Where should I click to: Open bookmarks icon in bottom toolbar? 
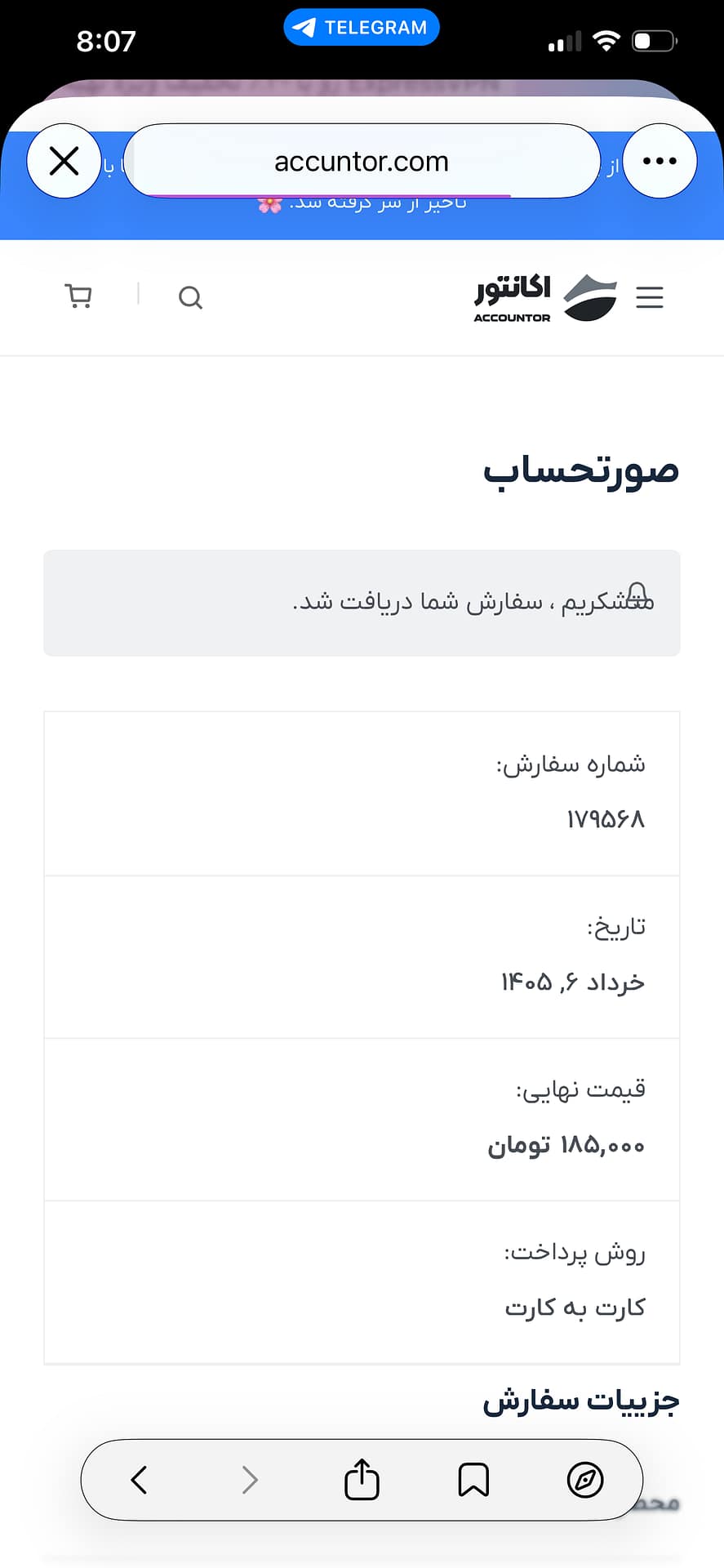point(473,1480)
